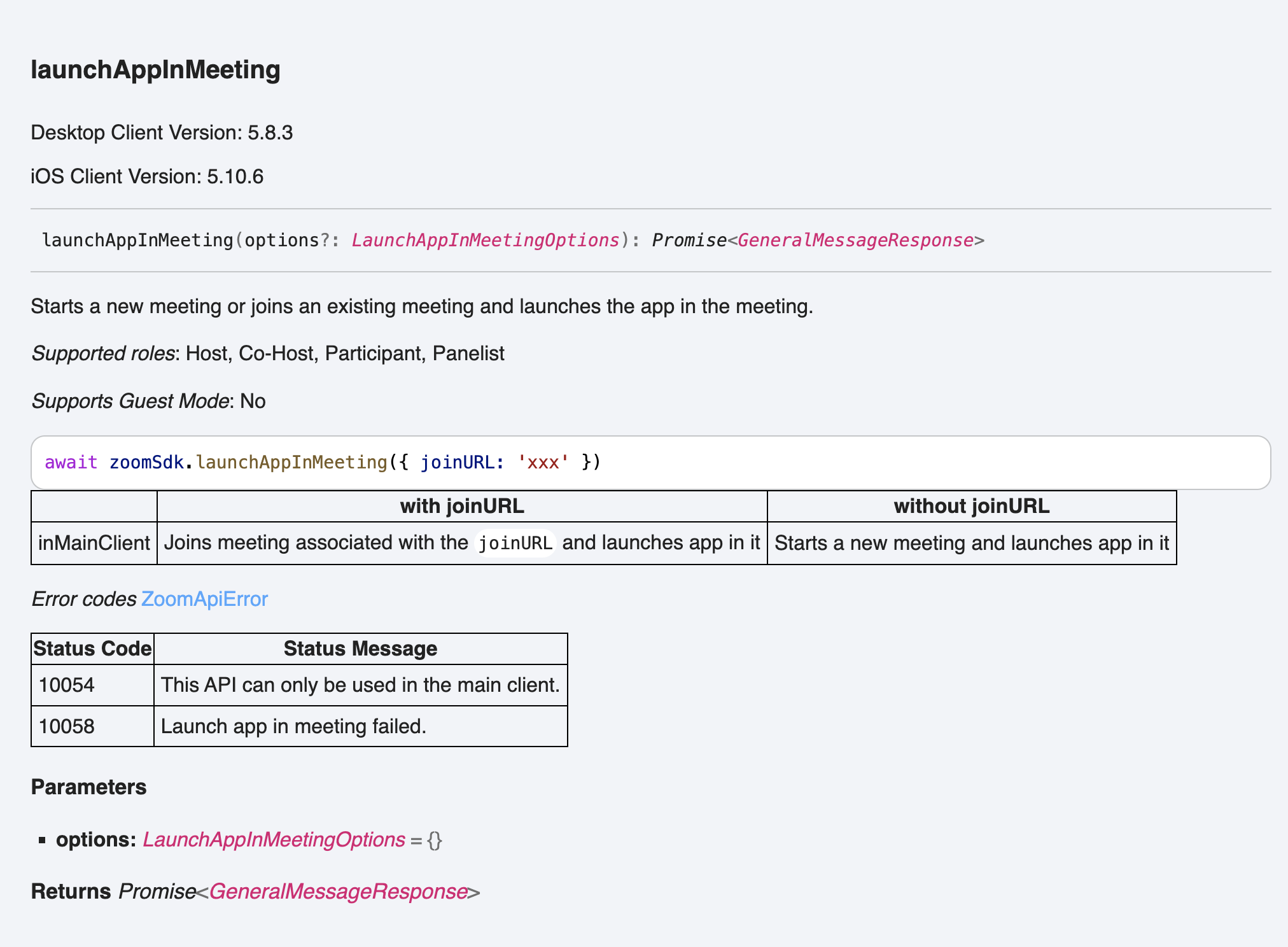Click the 'with joinURL' column header

462,507
